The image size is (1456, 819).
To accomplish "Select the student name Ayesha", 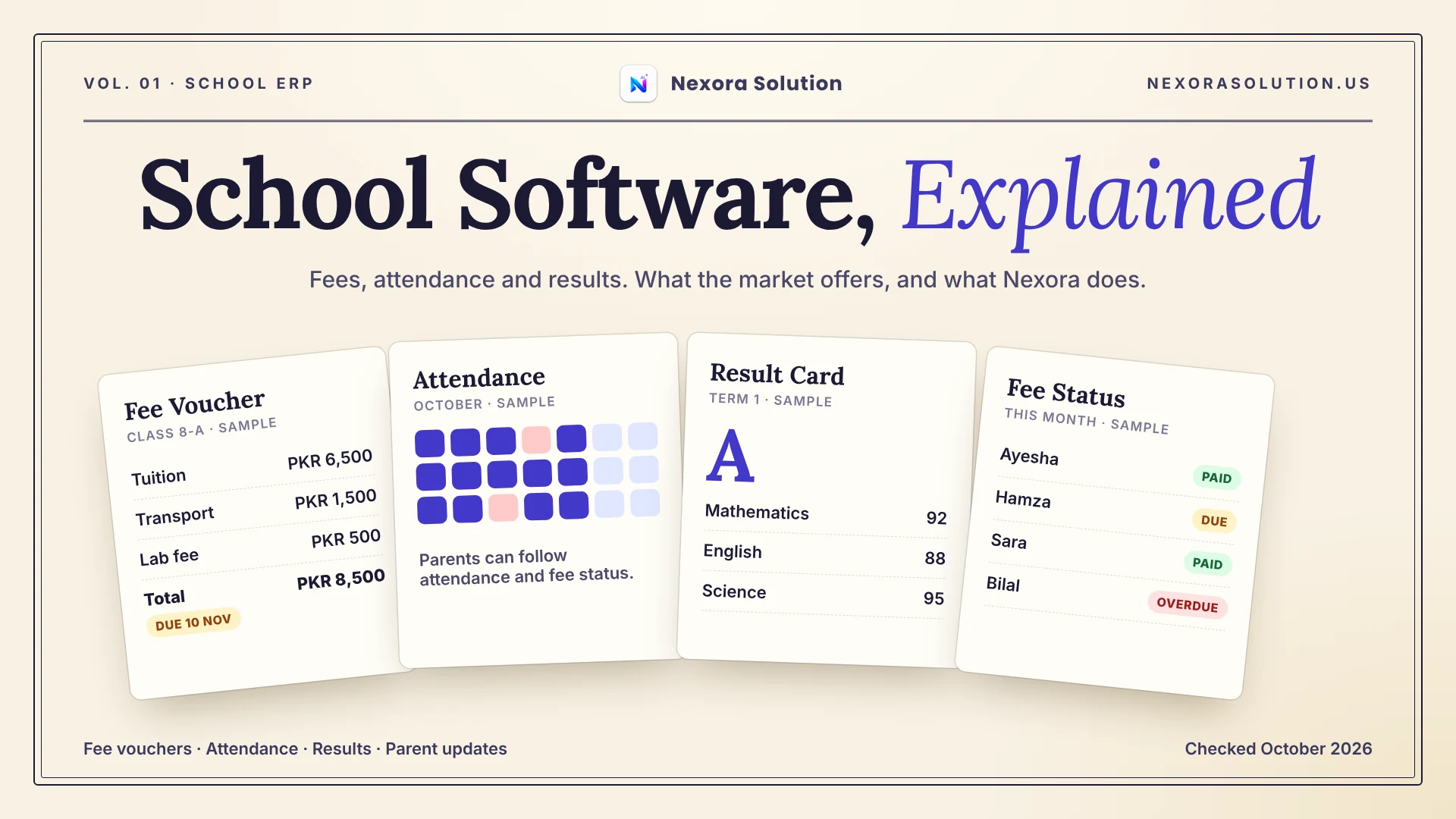I will (x=1029, y=457).
